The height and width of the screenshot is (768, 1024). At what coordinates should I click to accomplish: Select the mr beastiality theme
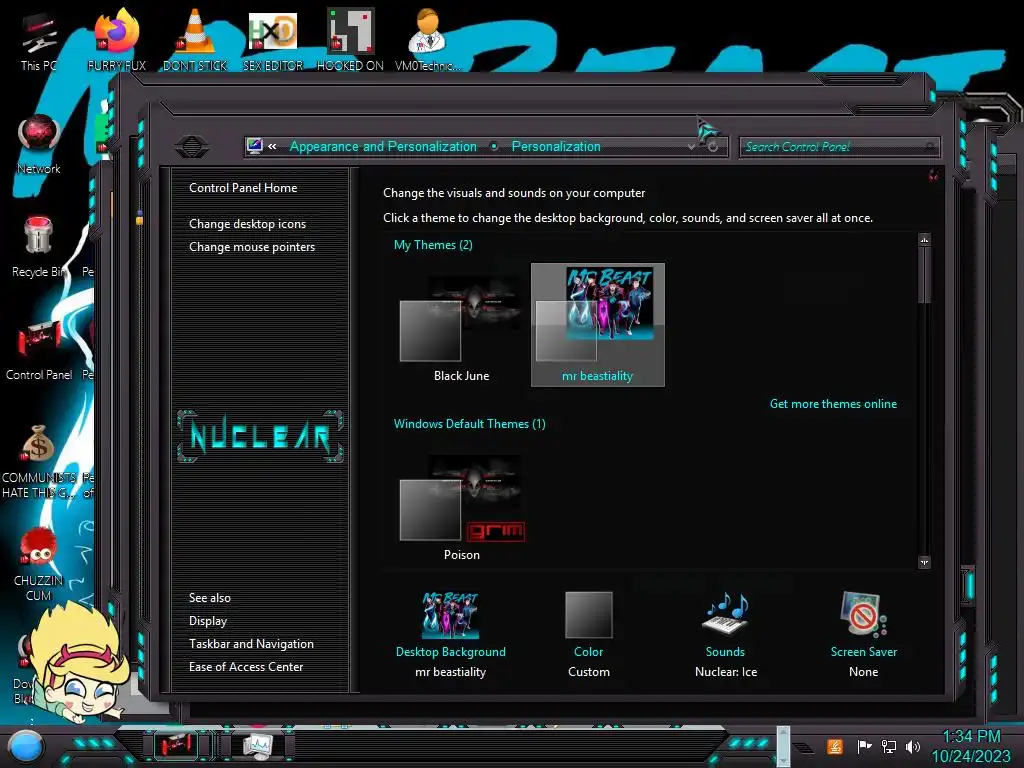[598, 325]
